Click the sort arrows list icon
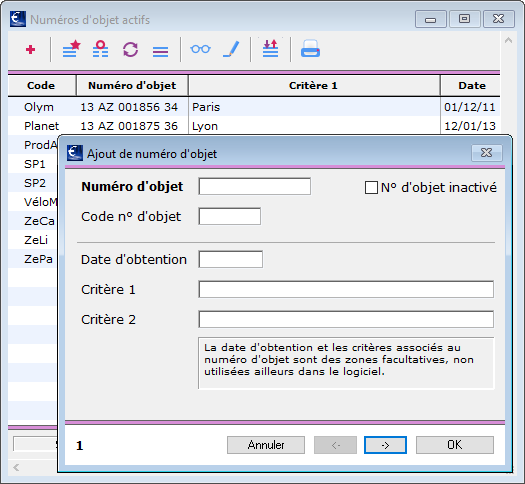This screenshot has width=525, height=484. (271, 49)
